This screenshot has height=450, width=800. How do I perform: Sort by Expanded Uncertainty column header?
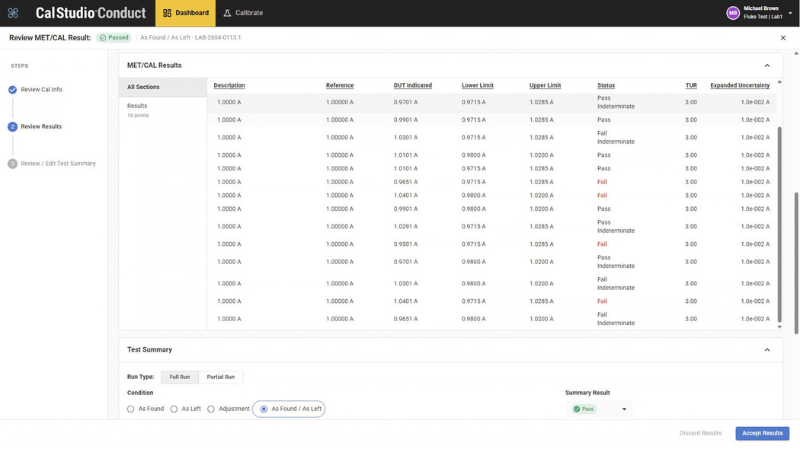pos(740,85)
